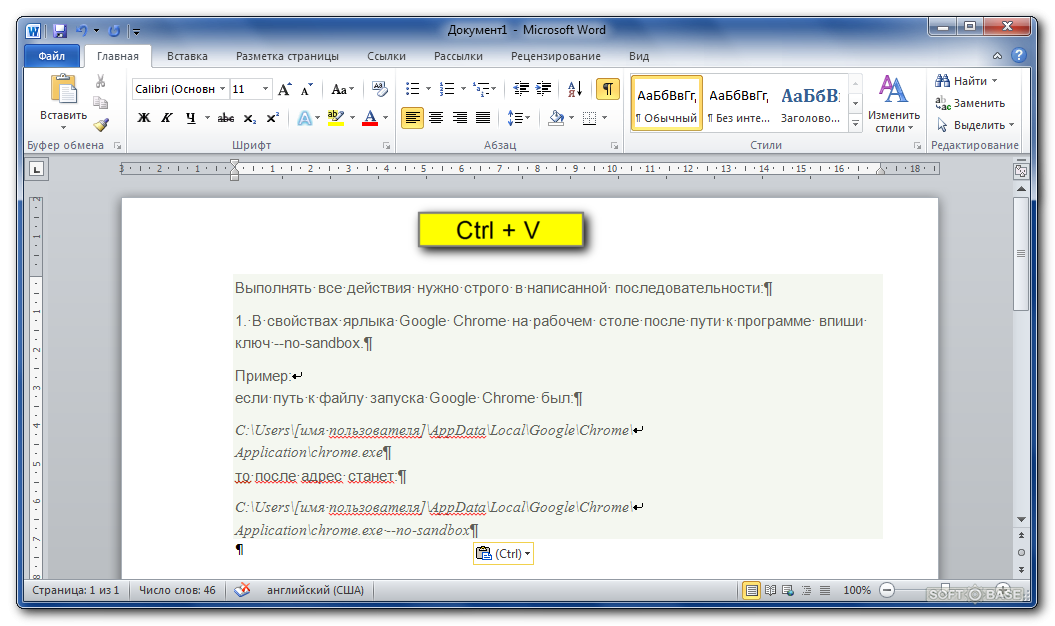1055x626 pixels.
Task: Open the font size dropdown
Action: click(x=265, y=89)
